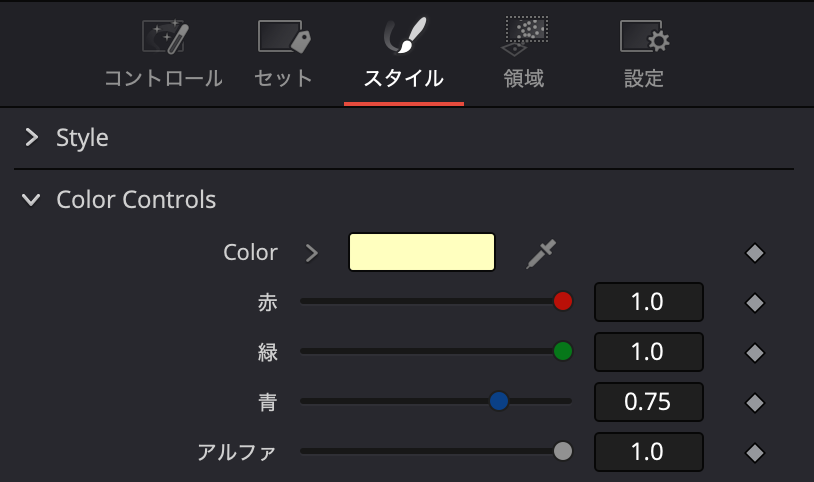Click the 緑 value field 1.0
The height and width of the screenshot is (482, 814).
pyautogui.click(x=648, y=352)
